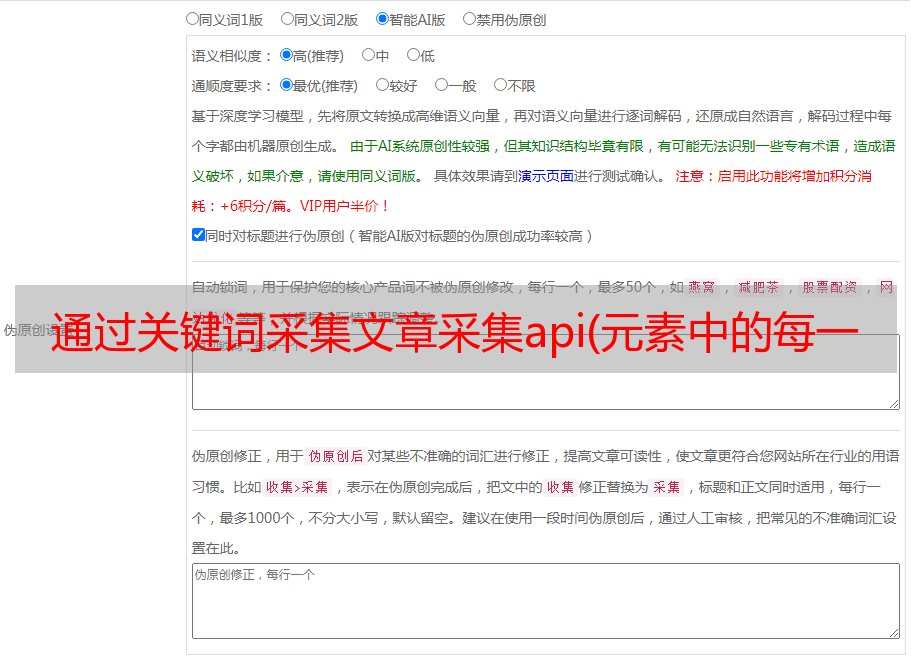Toggle 同时对标题进行伪原创 checkbox
Image resolution: width=911 pixels, height=658 pixels.
click(198, 235)
